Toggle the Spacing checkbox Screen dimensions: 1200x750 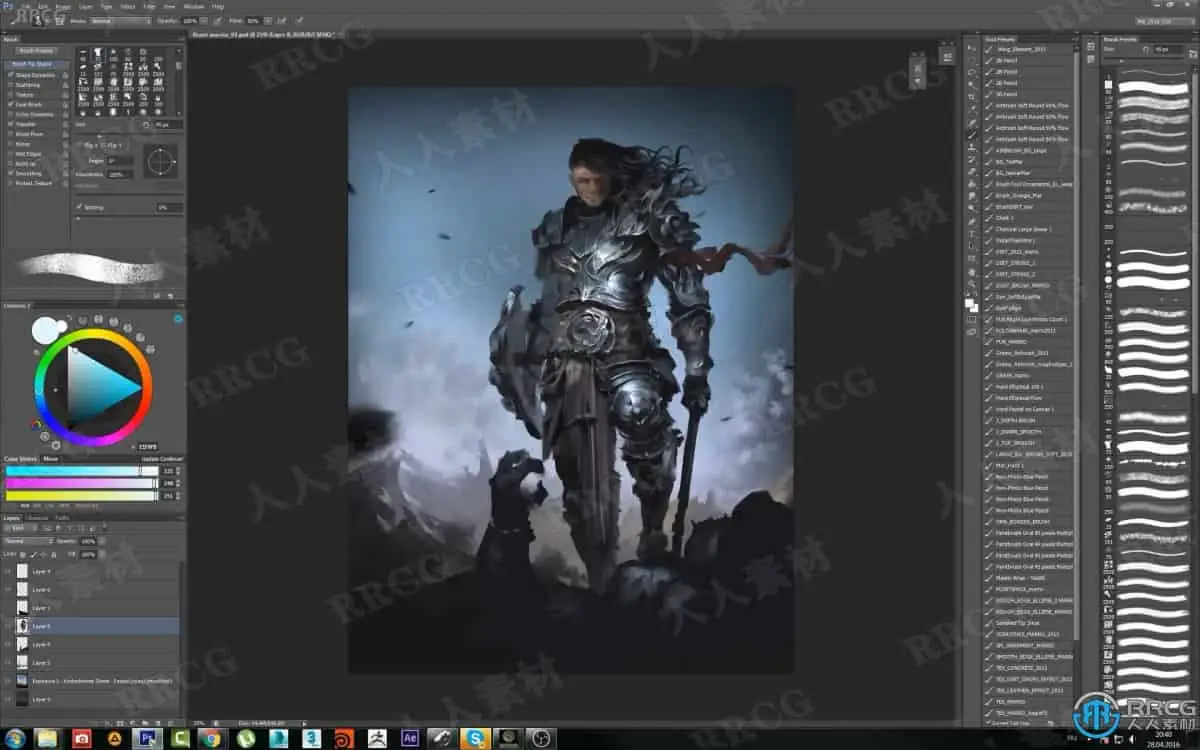point(79,207)
